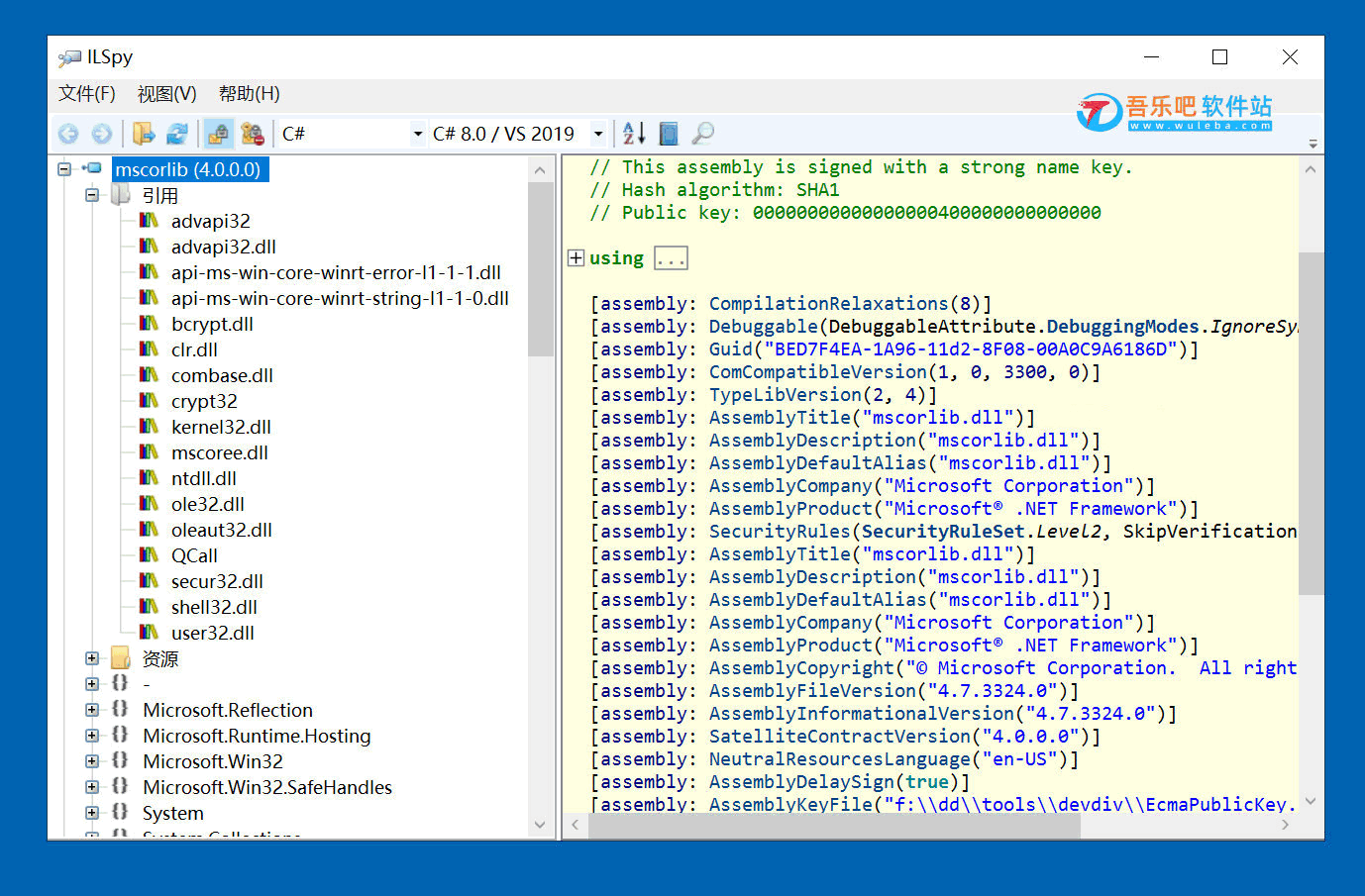Image resolution: width=1365 pixels, height=896 pixels.
Task: Open an assembly file with the folder icon
Action: [x=144, y=134]
